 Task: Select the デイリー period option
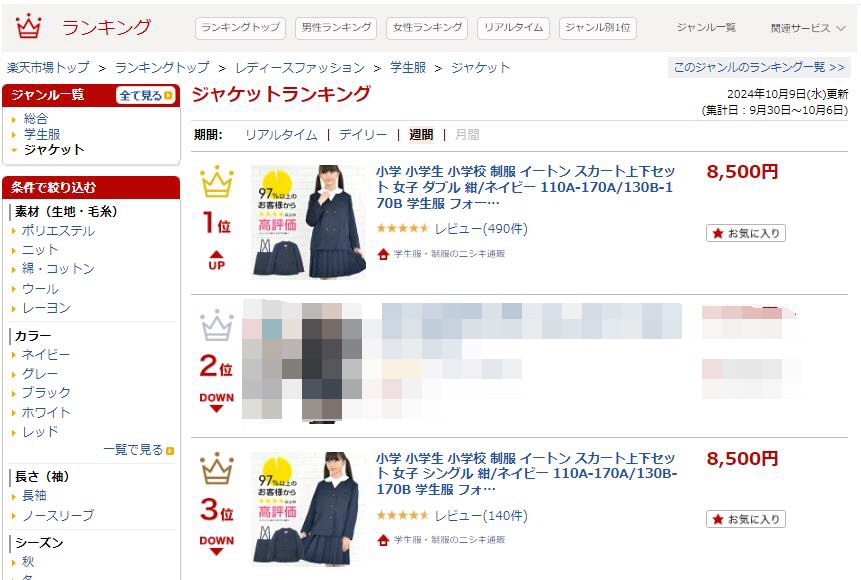pyautogui.click(x=362, y=135)
